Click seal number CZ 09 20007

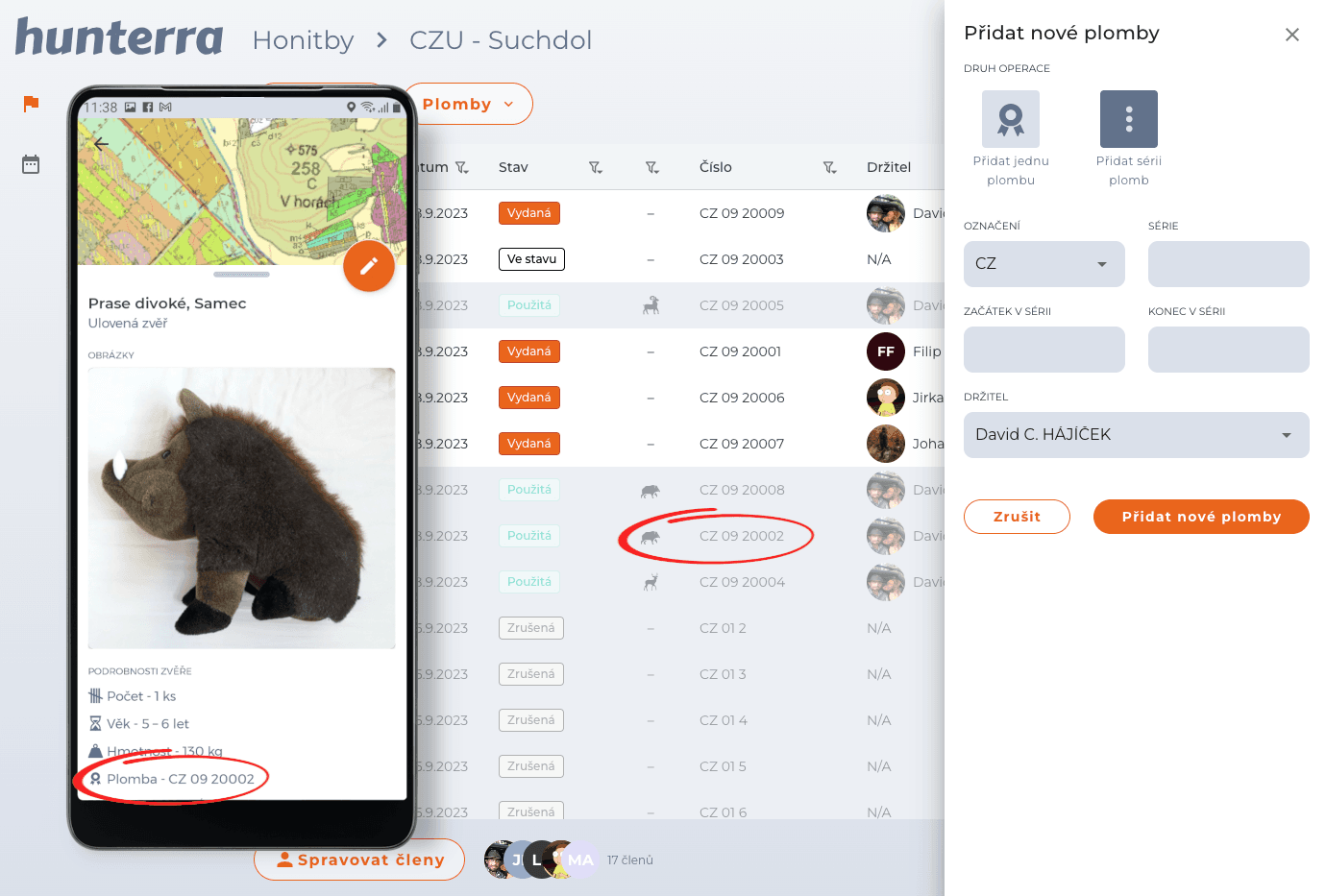coord(742,444)
